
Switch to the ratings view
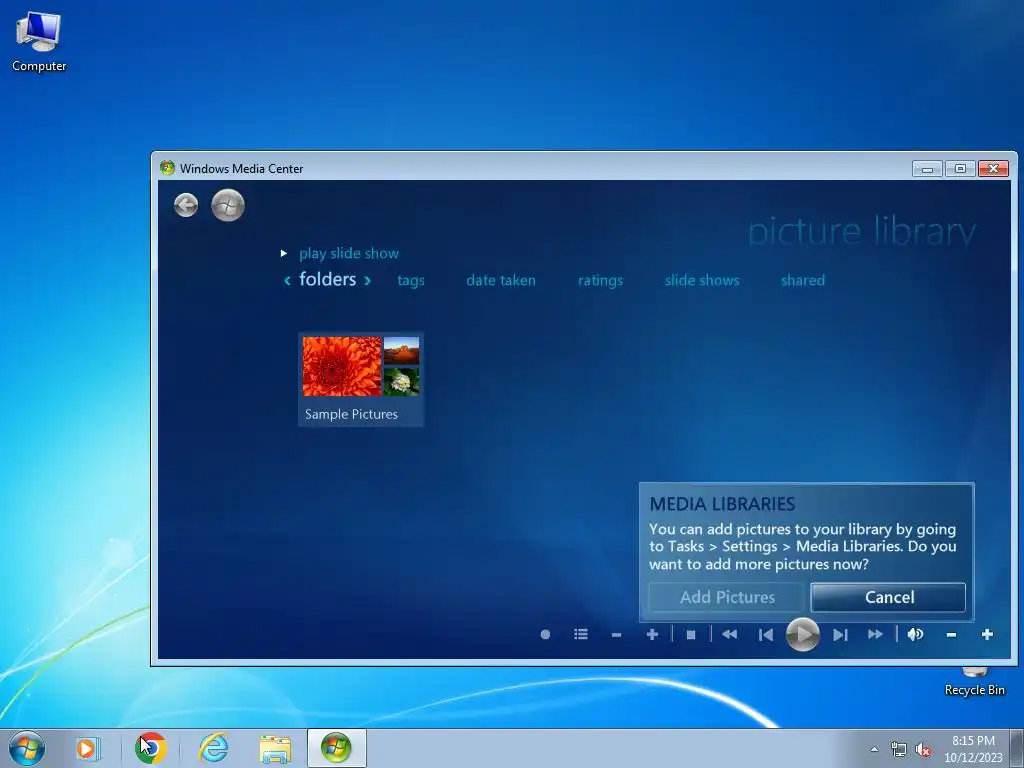(x=600, y=280)
